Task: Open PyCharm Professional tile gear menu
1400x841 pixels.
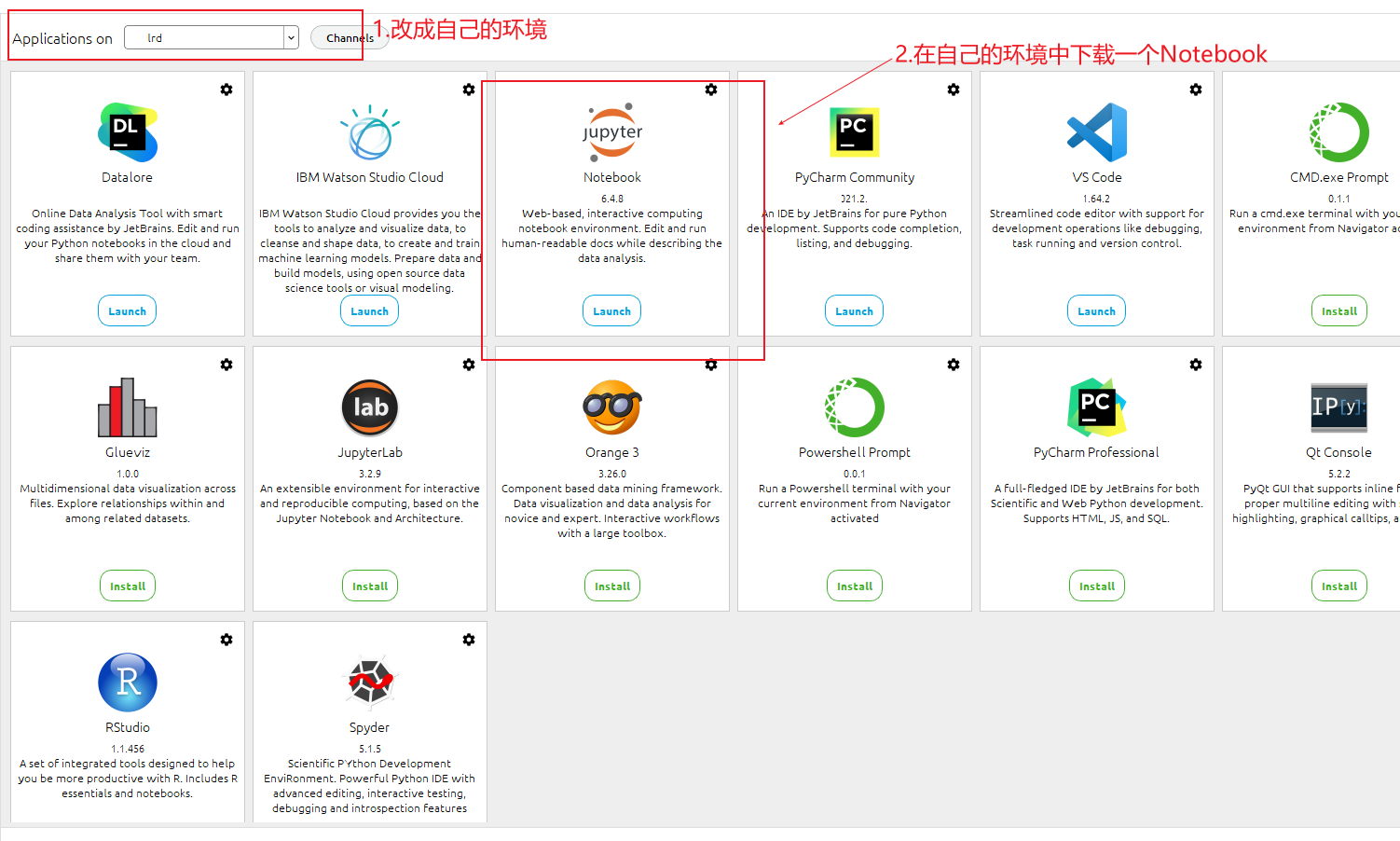Action: coord(1196,365)
